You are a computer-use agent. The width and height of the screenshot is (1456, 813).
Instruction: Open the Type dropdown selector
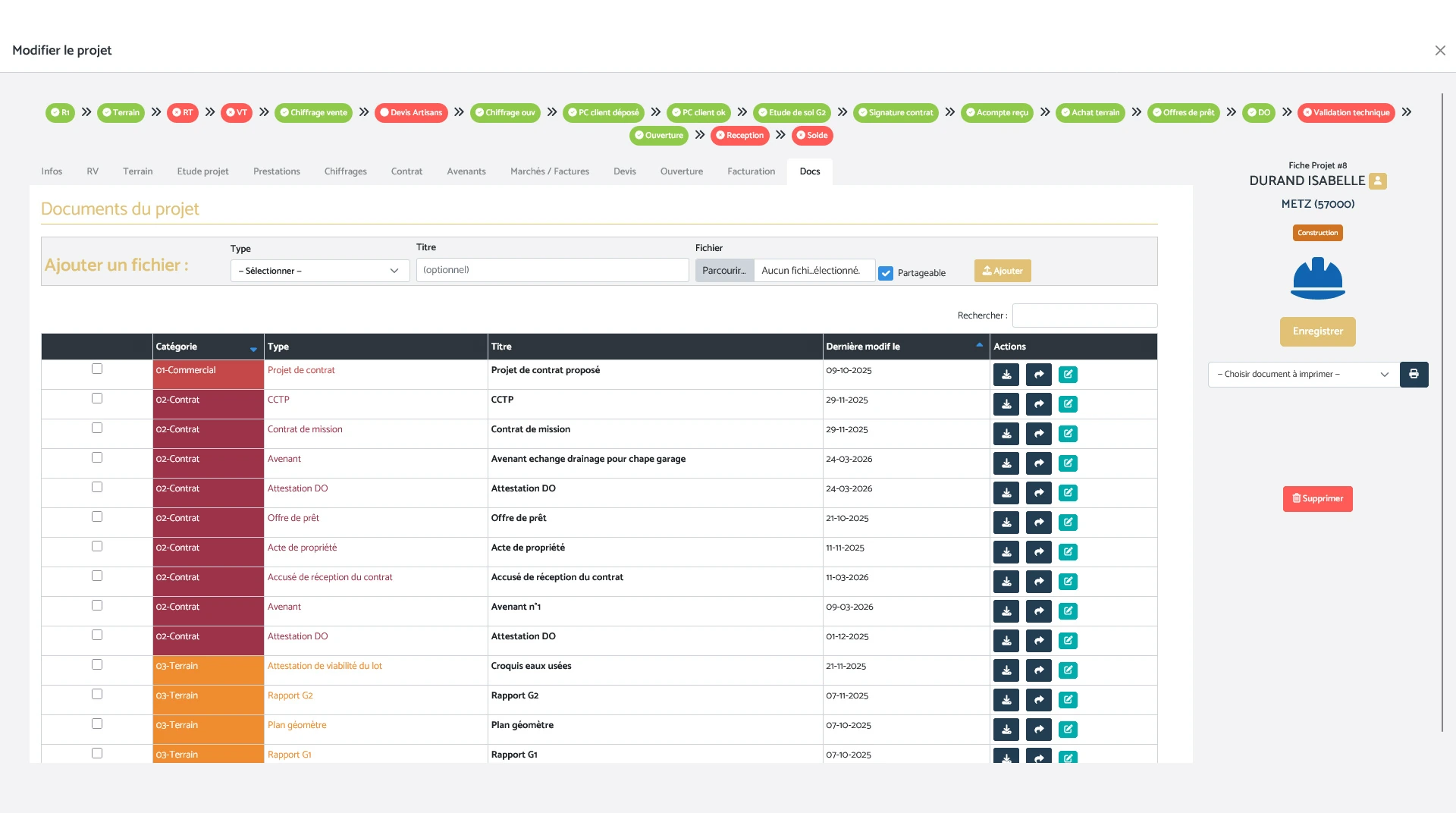319,271
